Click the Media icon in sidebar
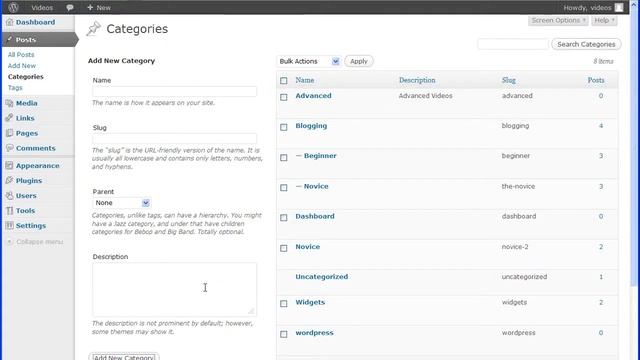 click(x=9, y=103)
